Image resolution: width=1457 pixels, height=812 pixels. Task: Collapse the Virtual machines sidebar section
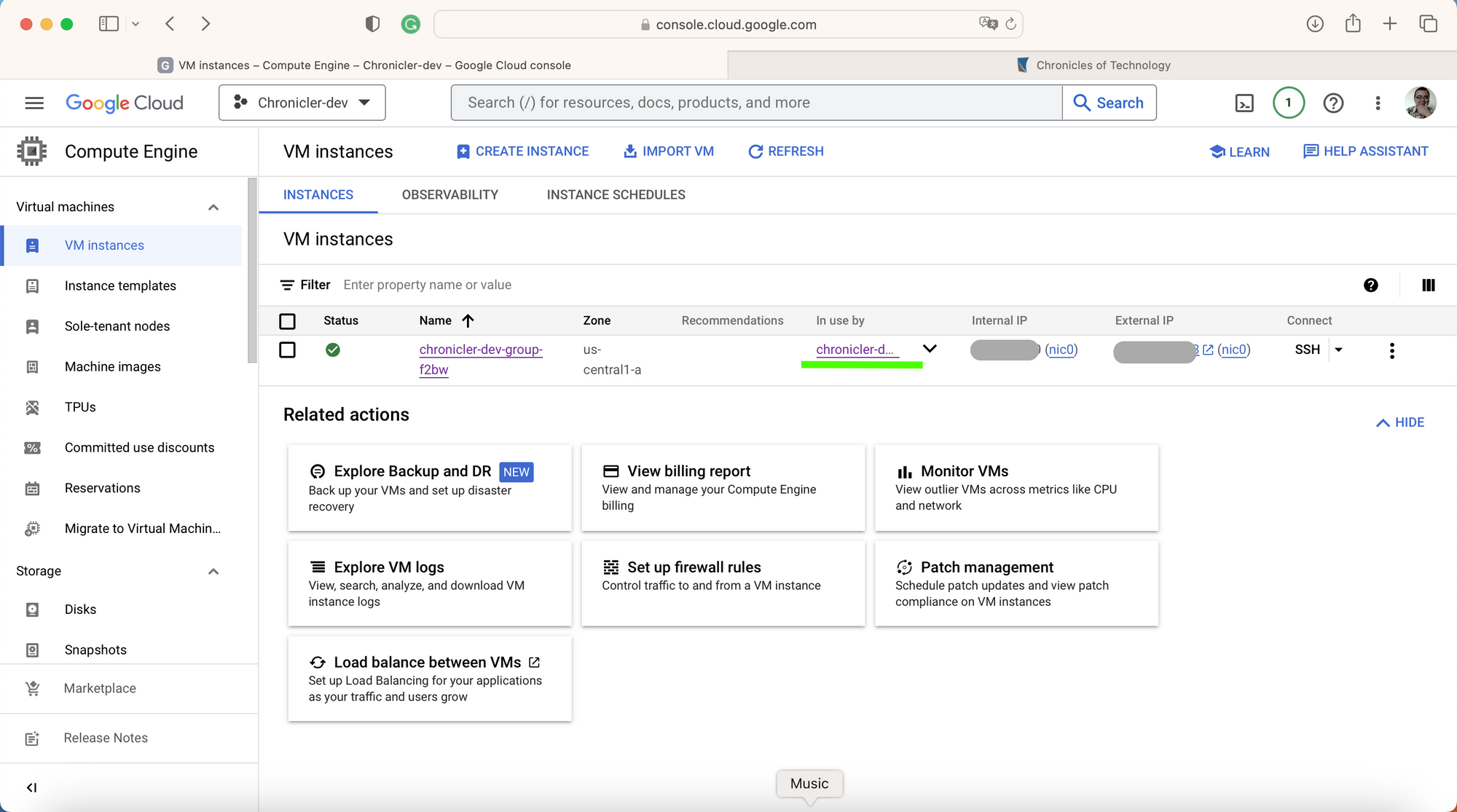(213, 208)
